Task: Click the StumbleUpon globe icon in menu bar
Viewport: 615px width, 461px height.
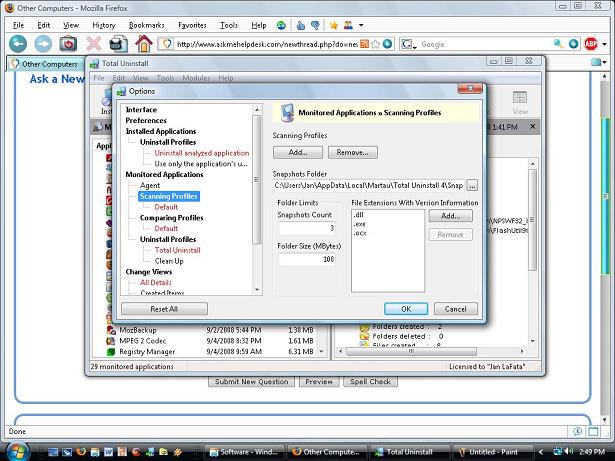Action: (281, 26)
